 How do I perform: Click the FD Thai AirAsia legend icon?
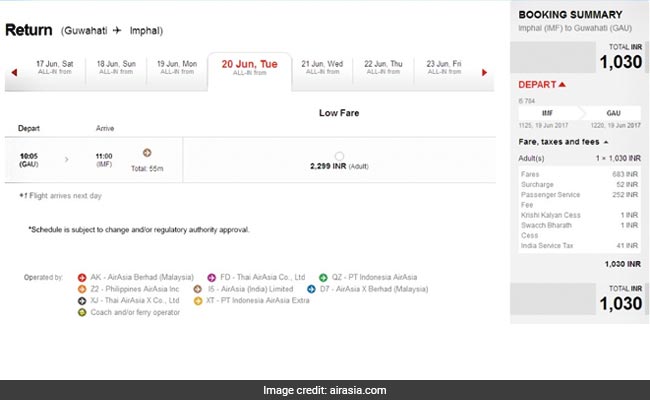pyautogui.click(x=210, y=277)
